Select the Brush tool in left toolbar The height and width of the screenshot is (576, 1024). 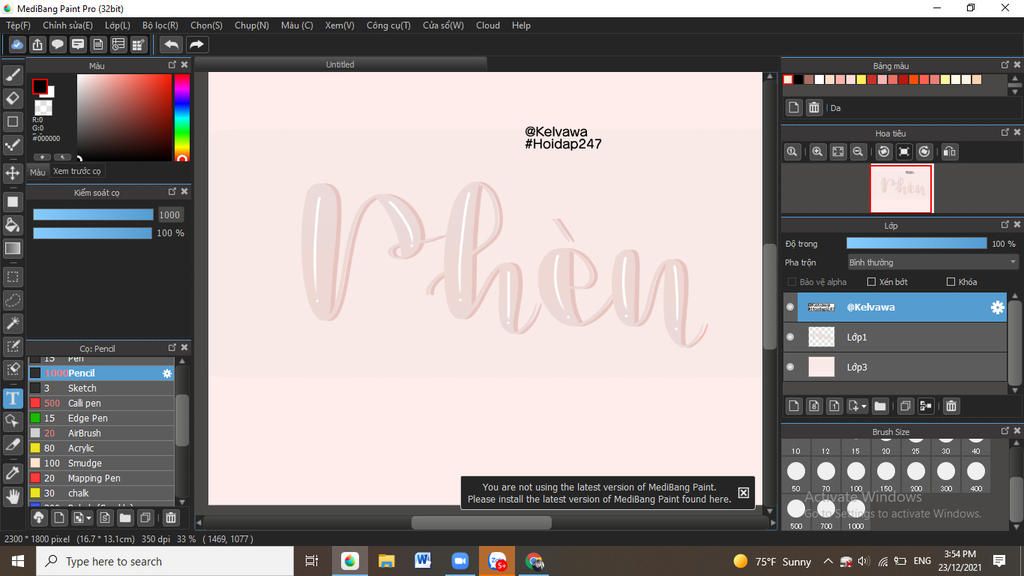[x=12, y=75]
